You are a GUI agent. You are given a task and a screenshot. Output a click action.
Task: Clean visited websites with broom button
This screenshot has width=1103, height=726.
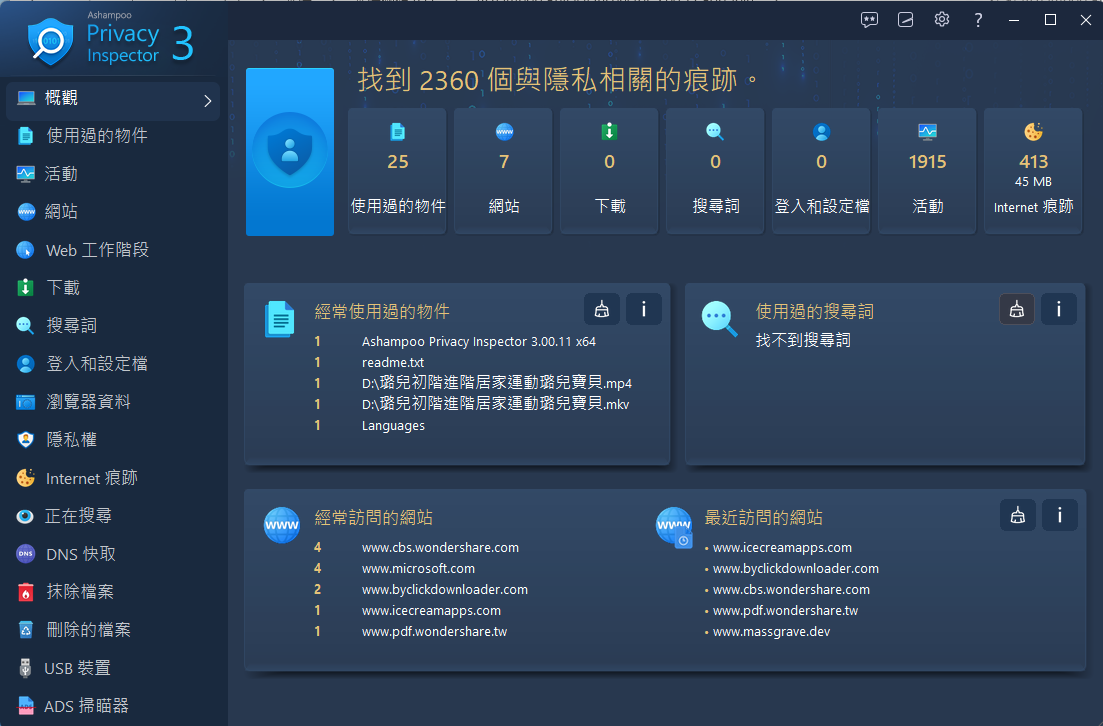(1017, 516)
